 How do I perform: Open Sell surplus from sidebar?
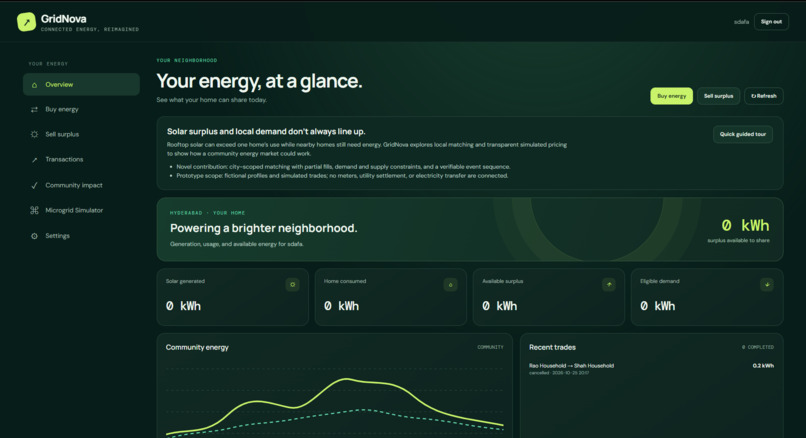click(x=81, y=134)
